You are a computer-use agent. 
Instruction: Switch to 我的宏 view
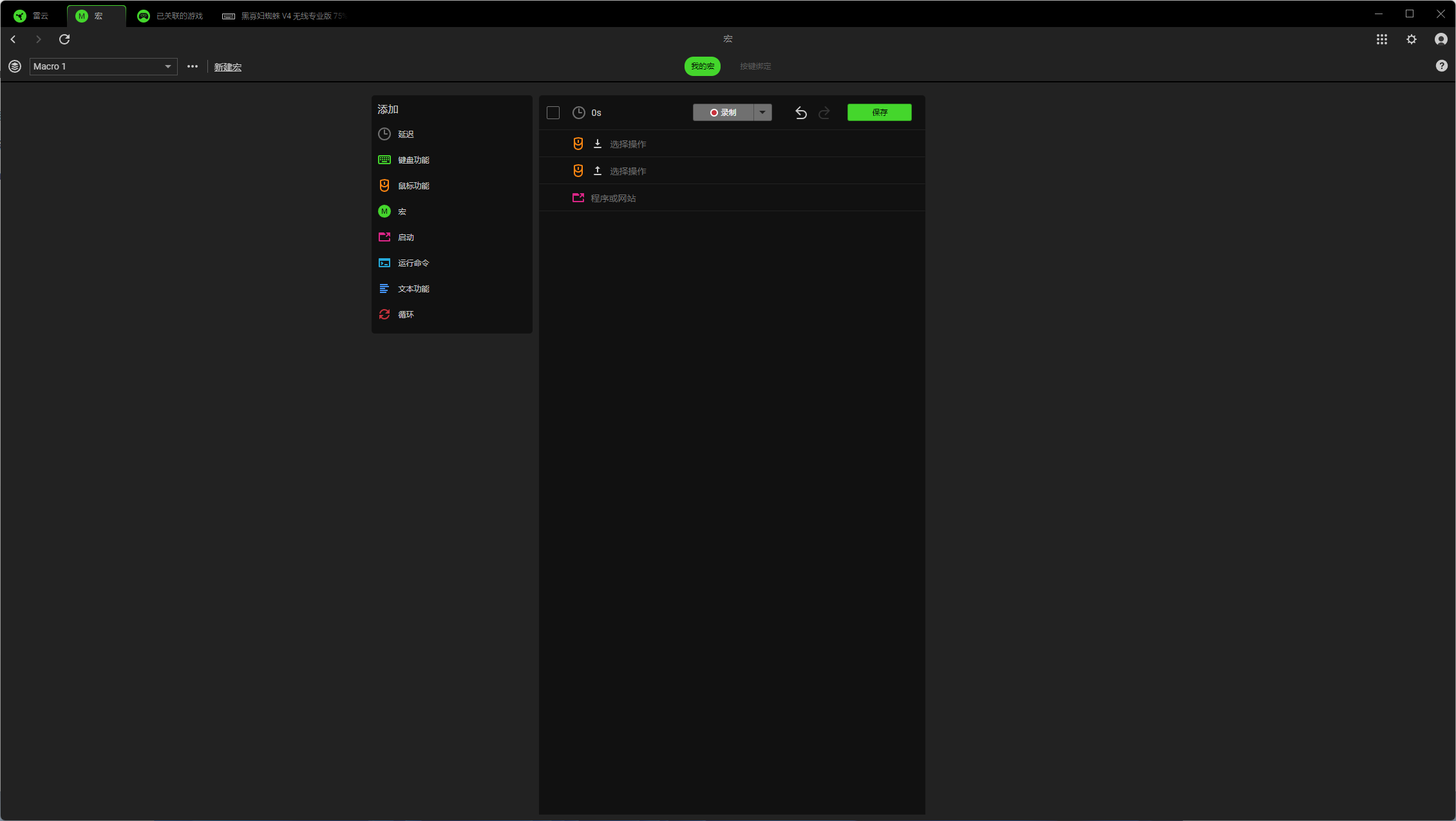702,66
